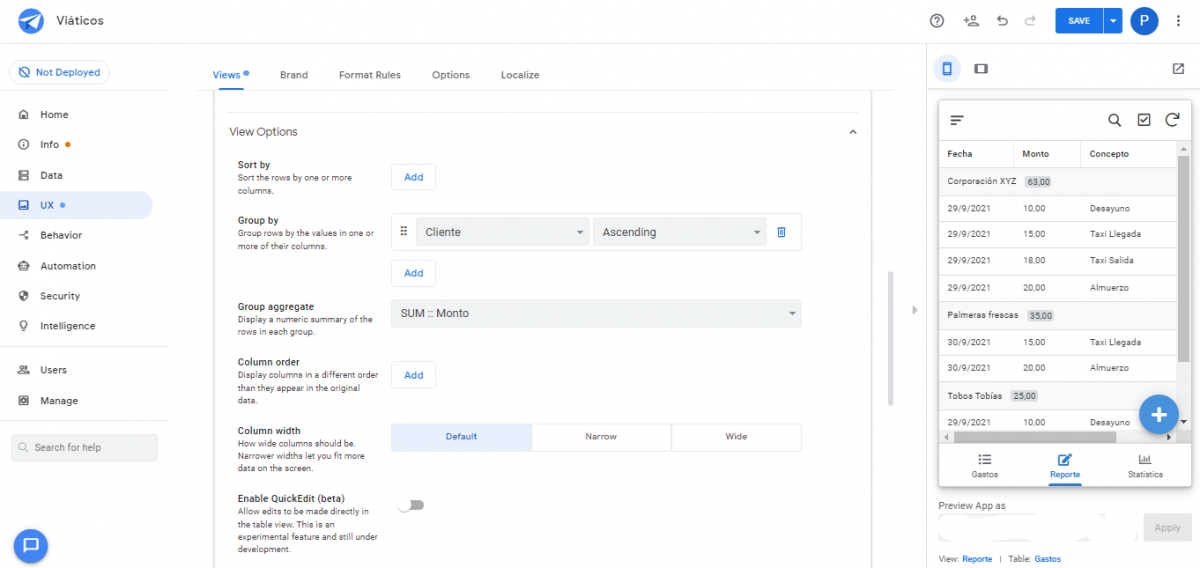This screenshot has height=568, width=1200.
Task: Open the chat support bubble
Action: [x=31, y=545]
